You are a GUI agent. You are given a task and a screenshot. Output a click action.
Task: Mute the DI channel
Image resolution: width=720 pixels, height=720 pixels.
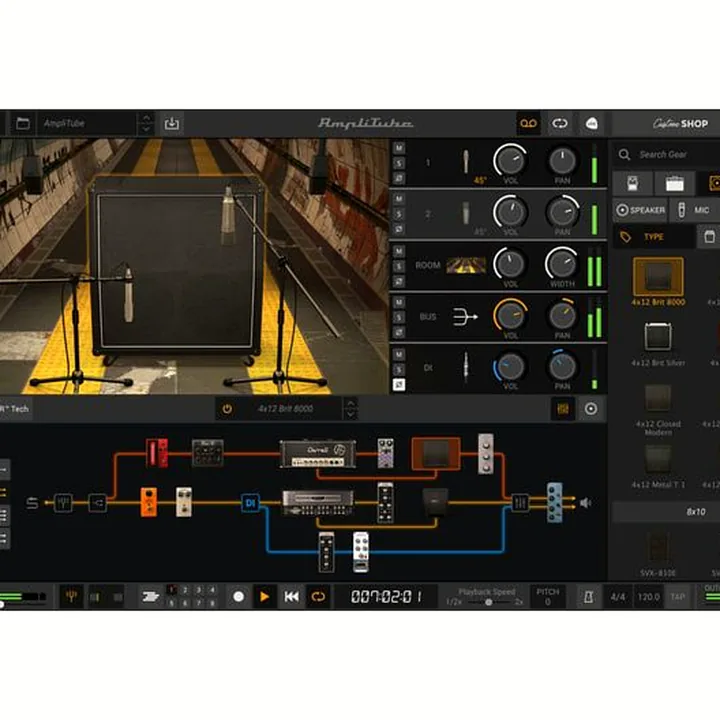point(399,354)
